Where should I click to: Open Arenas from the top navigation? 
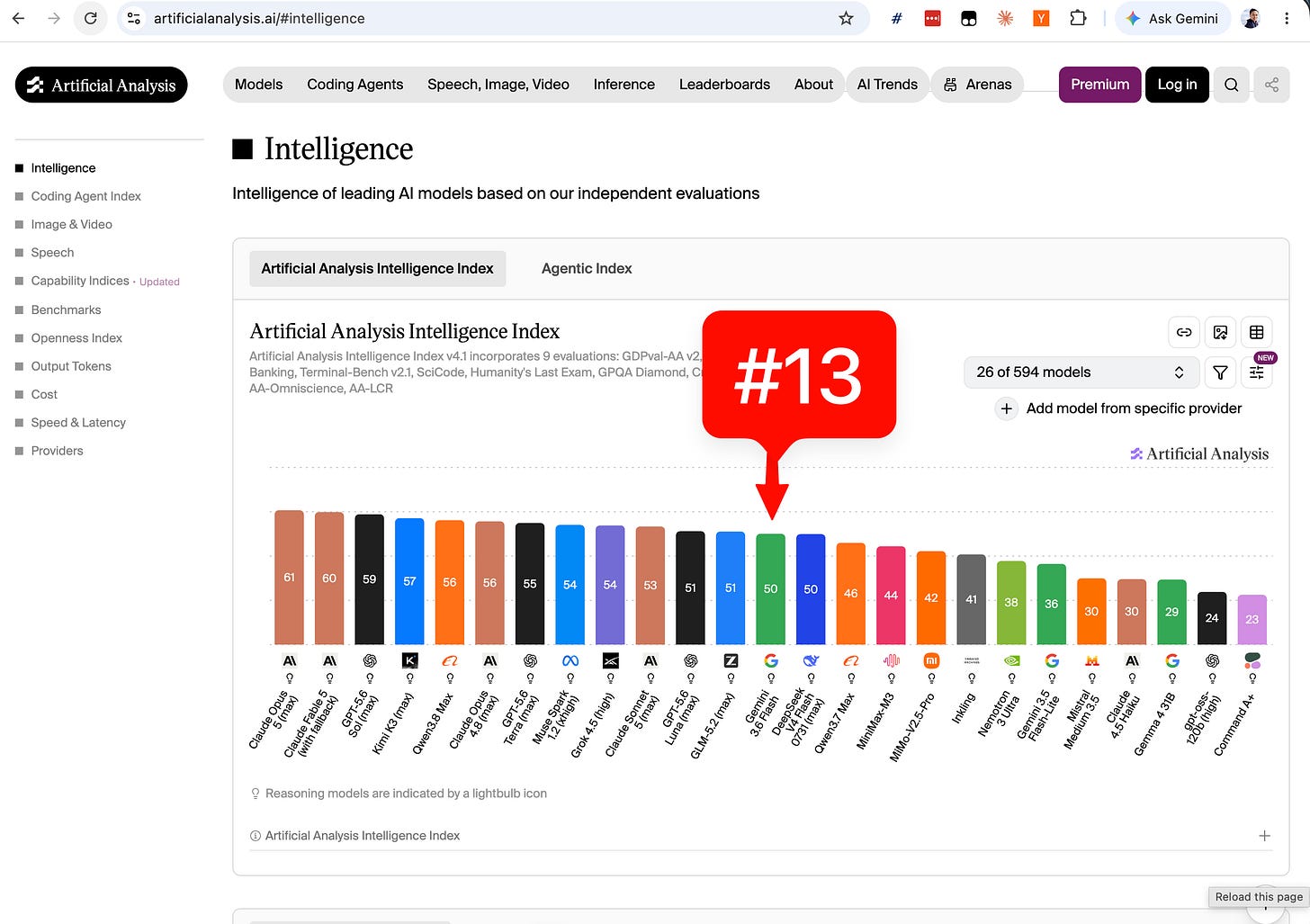tap(977, 85)
